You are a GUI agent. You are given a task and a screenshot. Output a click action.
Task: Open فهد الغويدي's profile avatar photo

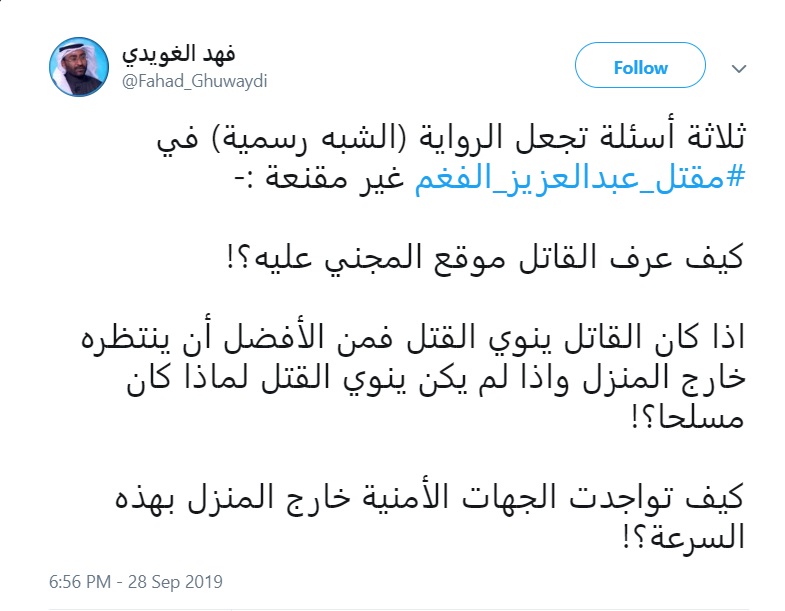(79, 67)
